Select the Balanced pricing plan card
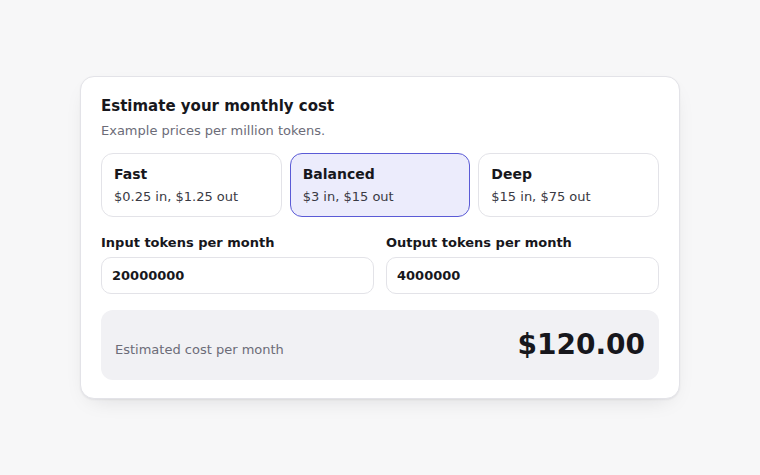 tap(380, 185)
